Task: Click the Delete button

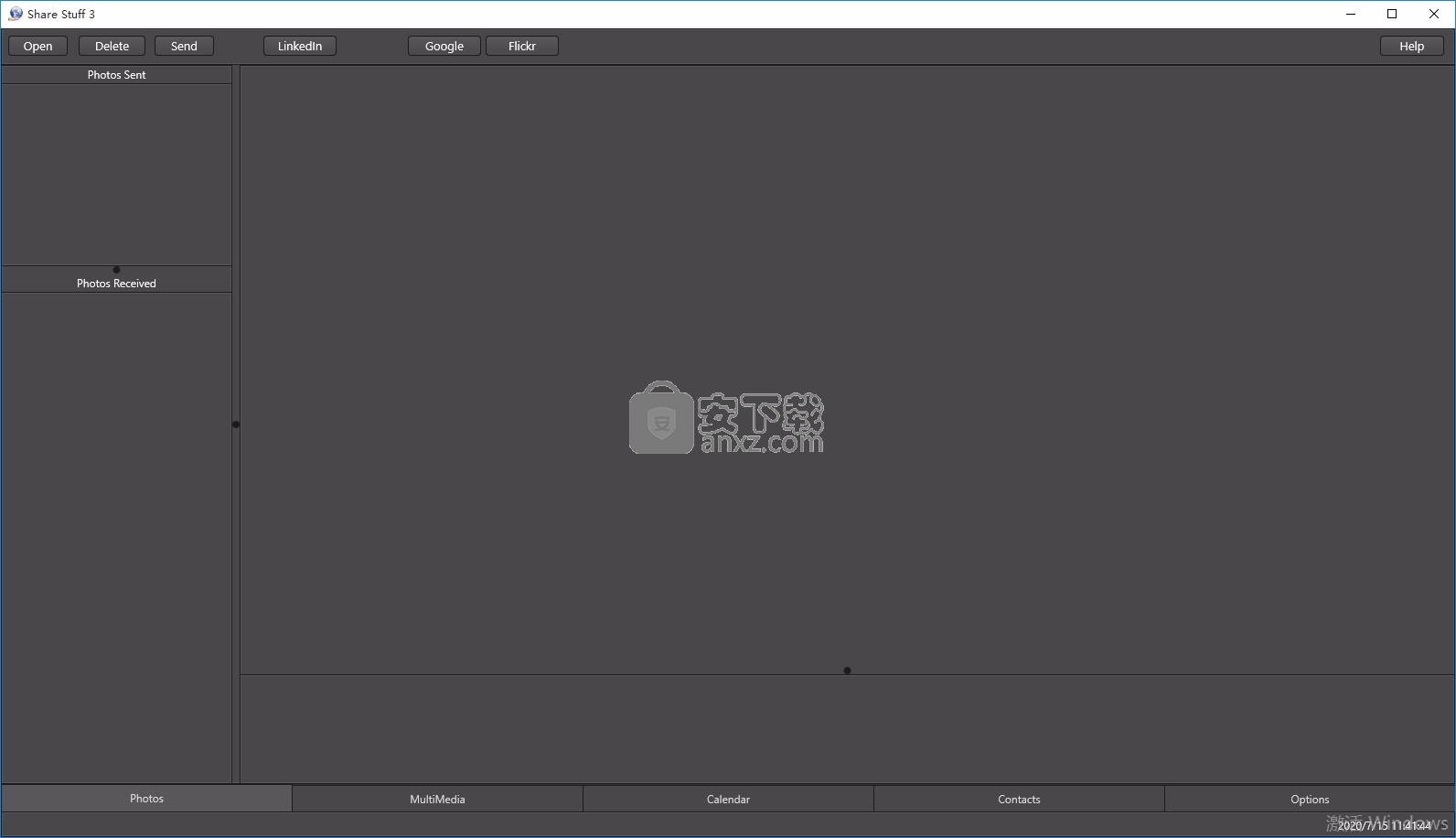Action: click(112, 46)
